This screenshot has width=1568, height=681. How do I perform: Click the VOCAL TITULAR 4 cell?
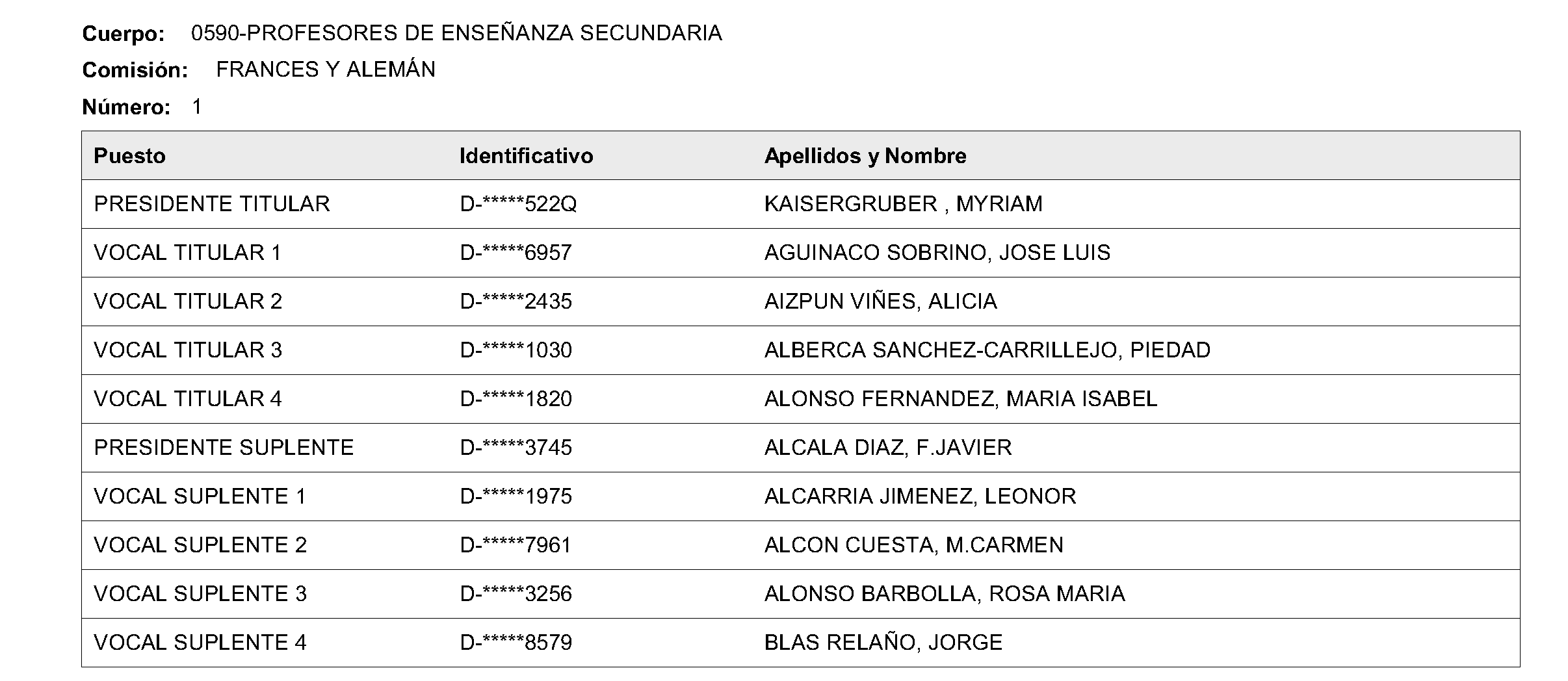188,399
